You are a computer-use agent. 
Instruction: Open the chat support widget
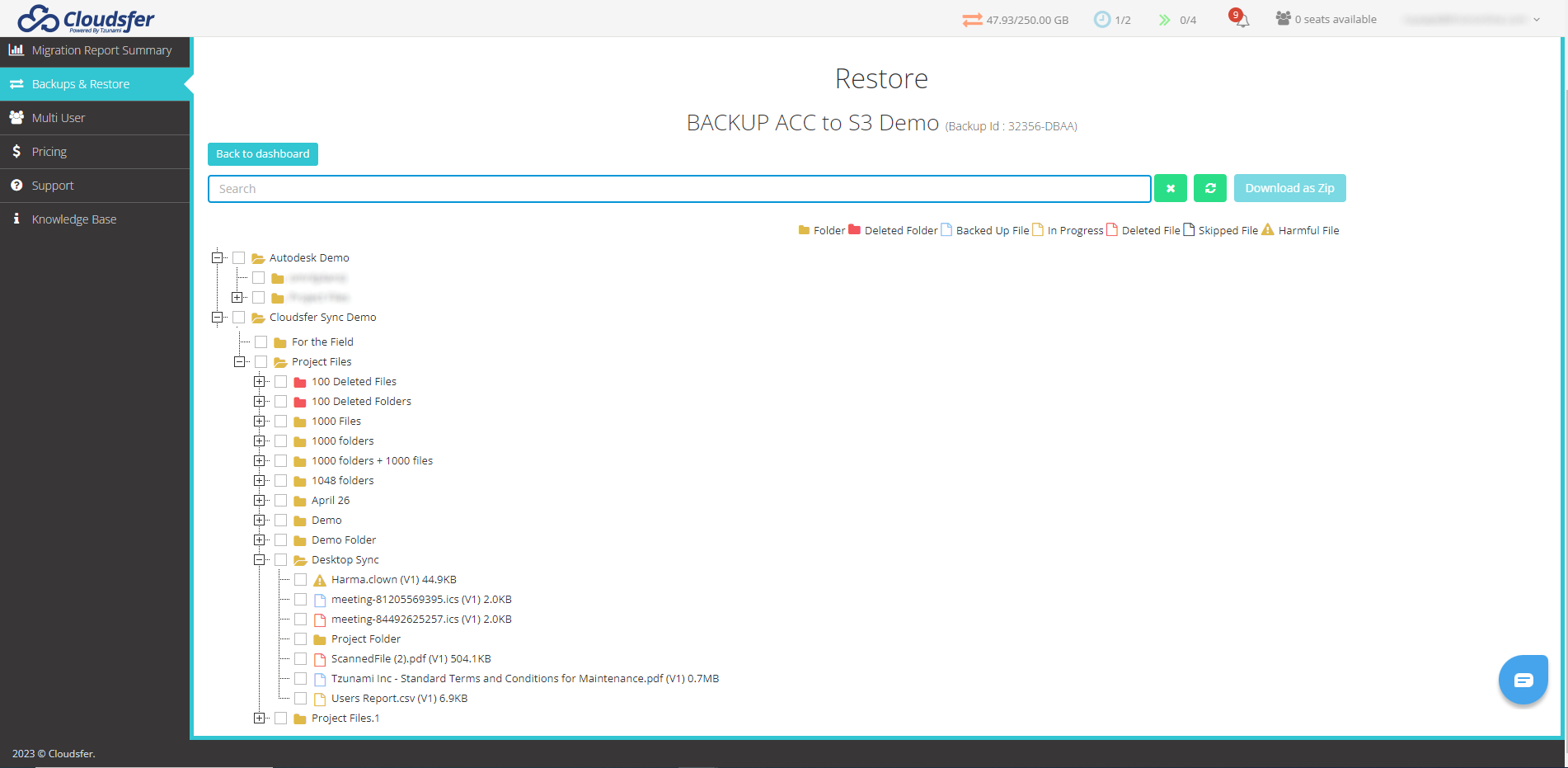point(1523,679)
